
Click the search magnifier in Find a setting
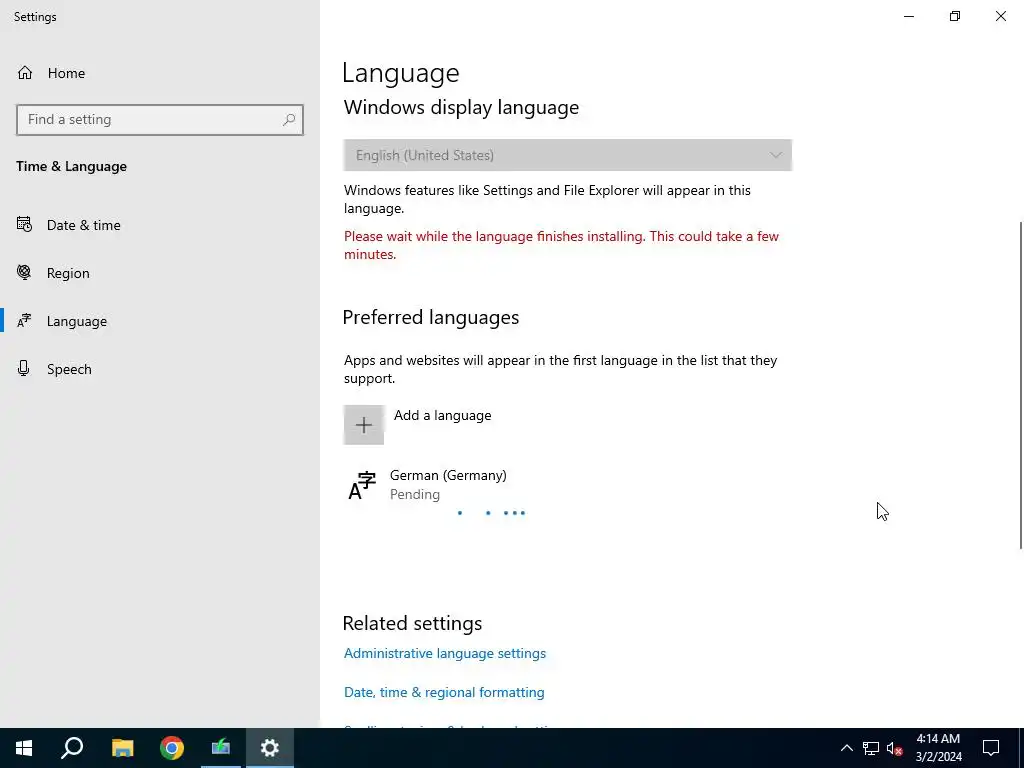pos(289,120)
